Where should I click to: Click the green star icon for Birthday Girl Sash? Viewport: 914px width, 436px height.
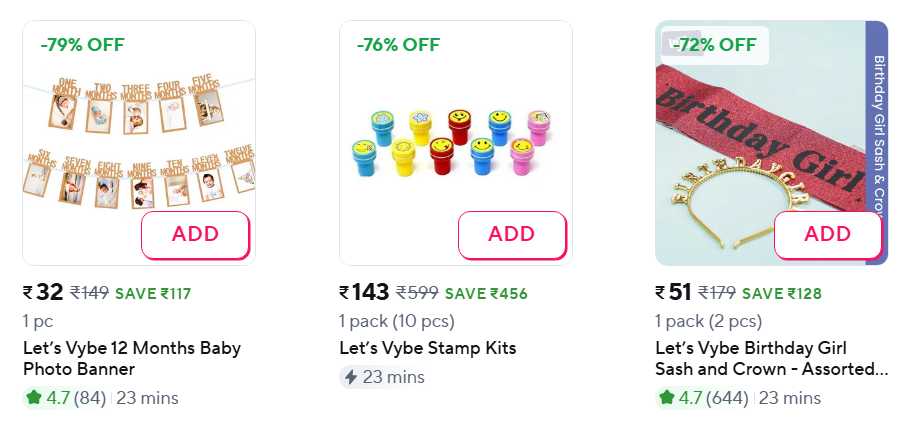666,398
